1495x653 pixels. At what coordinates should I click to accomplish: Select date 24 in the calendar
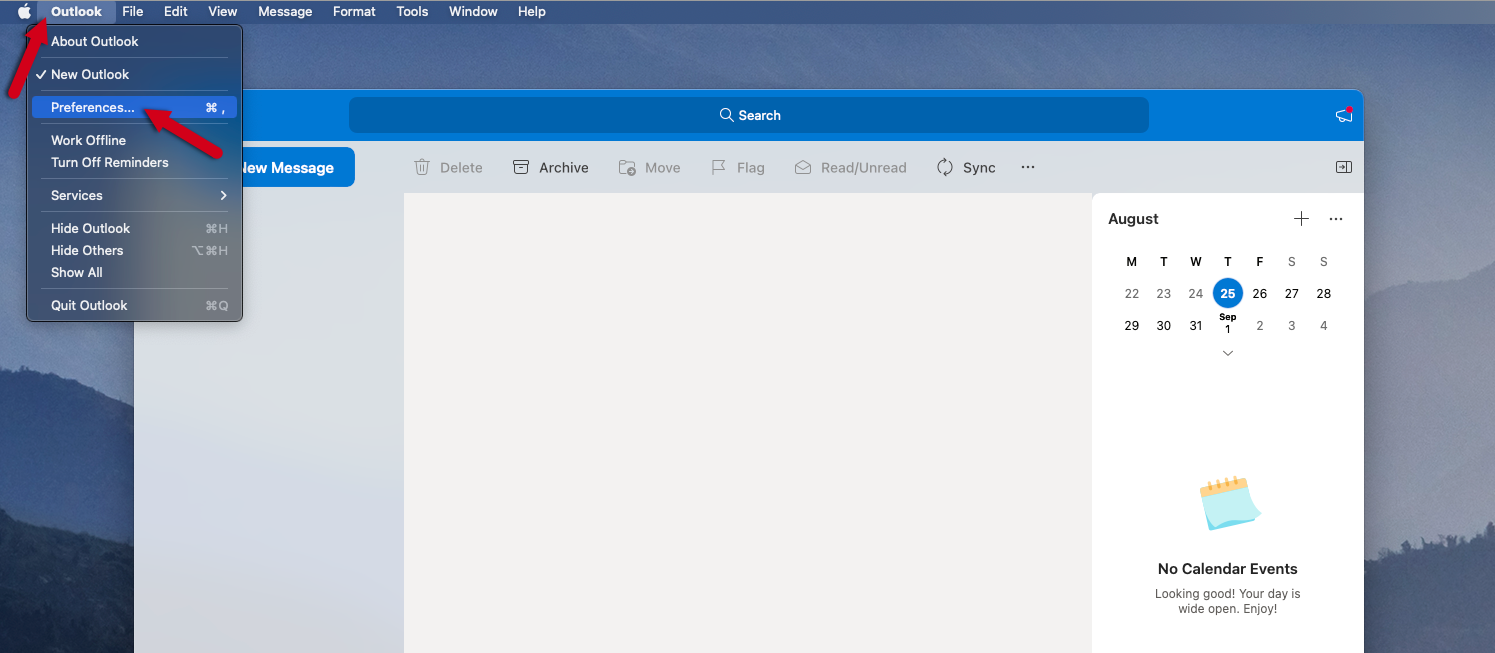point(1196,293)
